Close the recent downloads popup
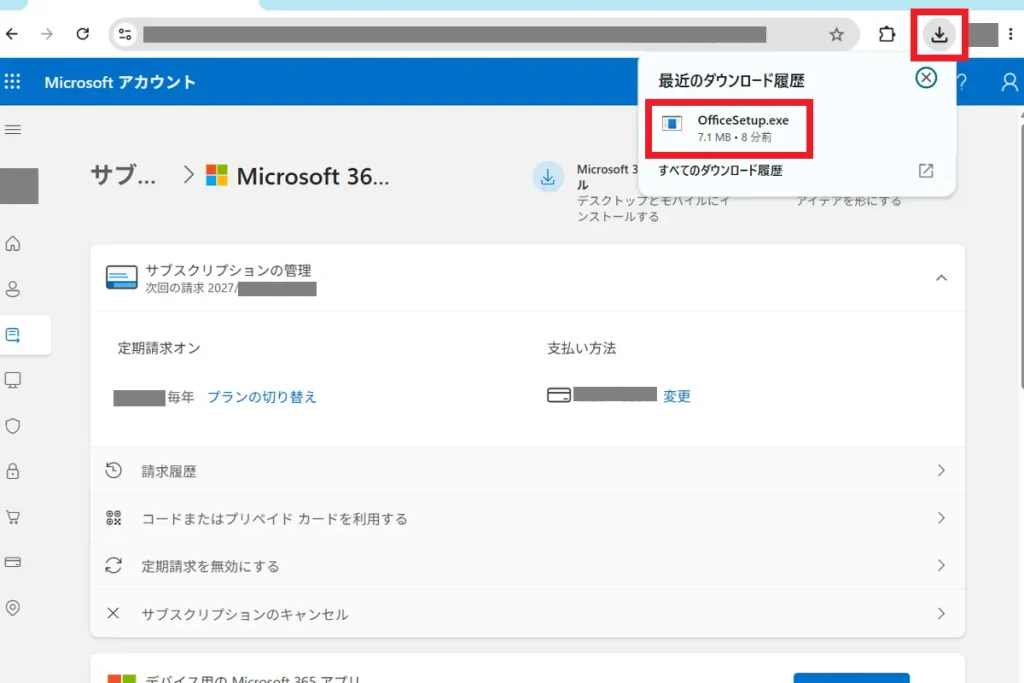Image resolution: width=1024 pixels, height=683 pixels. 925,78
